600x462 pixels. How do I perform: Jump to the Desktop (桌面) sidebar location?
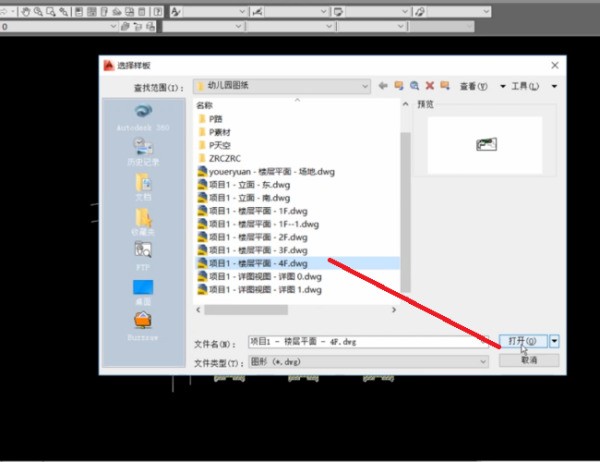143,291
